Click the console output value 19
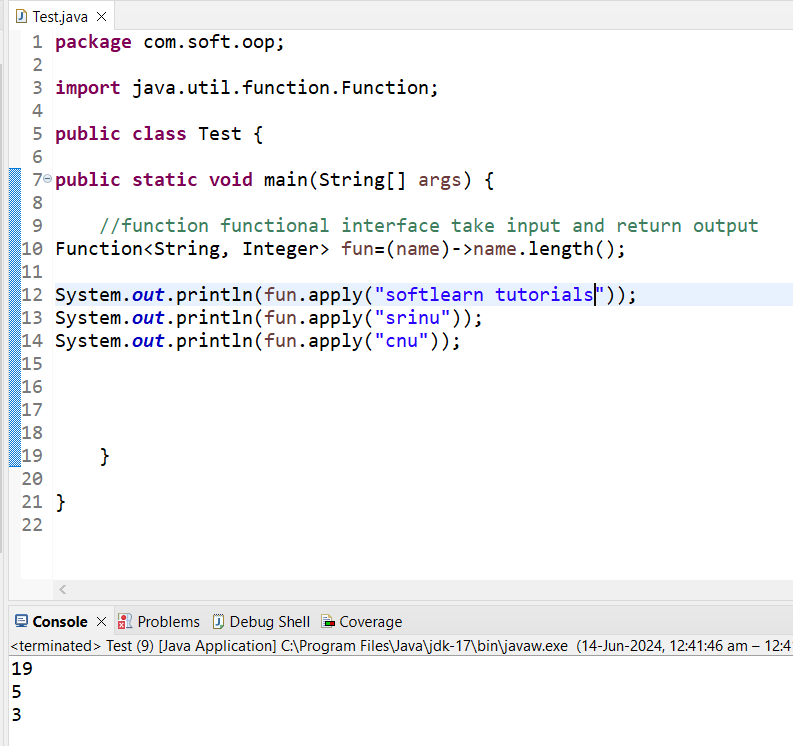793x746 pixels. [21, 669]
